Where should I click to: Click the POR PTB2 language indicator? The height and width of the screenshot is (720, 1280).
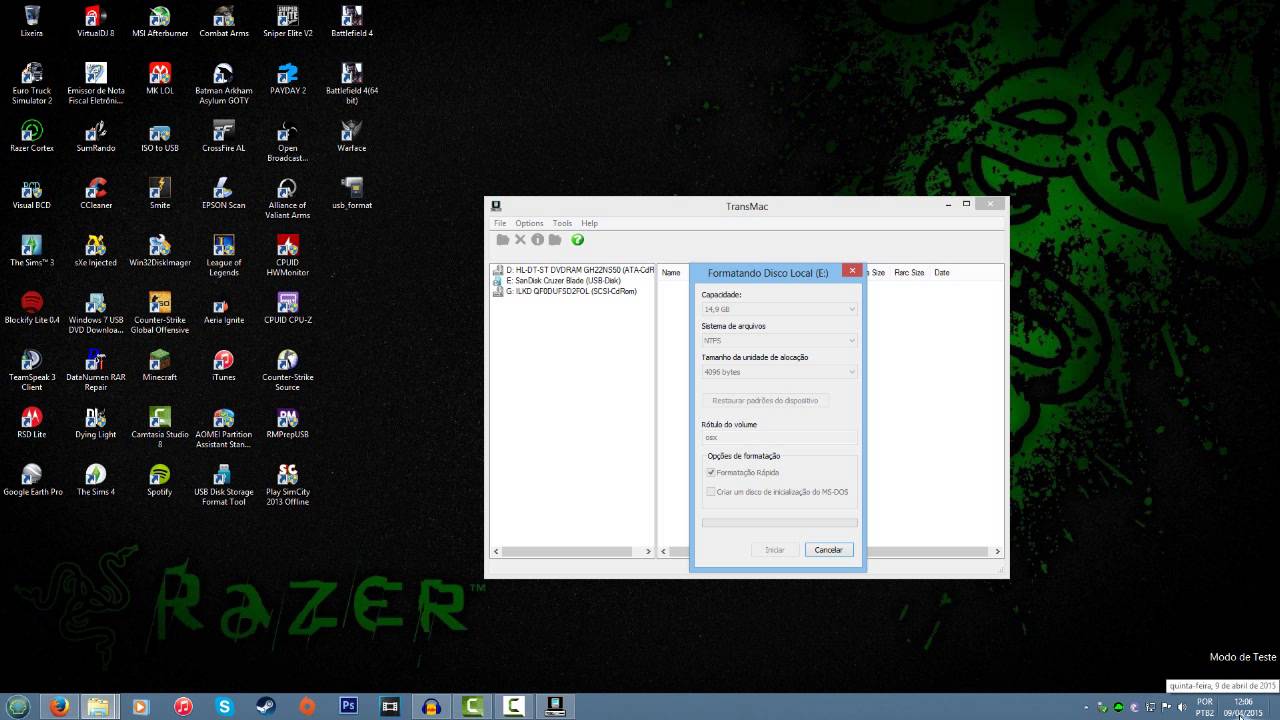[x=1205, y=707]
